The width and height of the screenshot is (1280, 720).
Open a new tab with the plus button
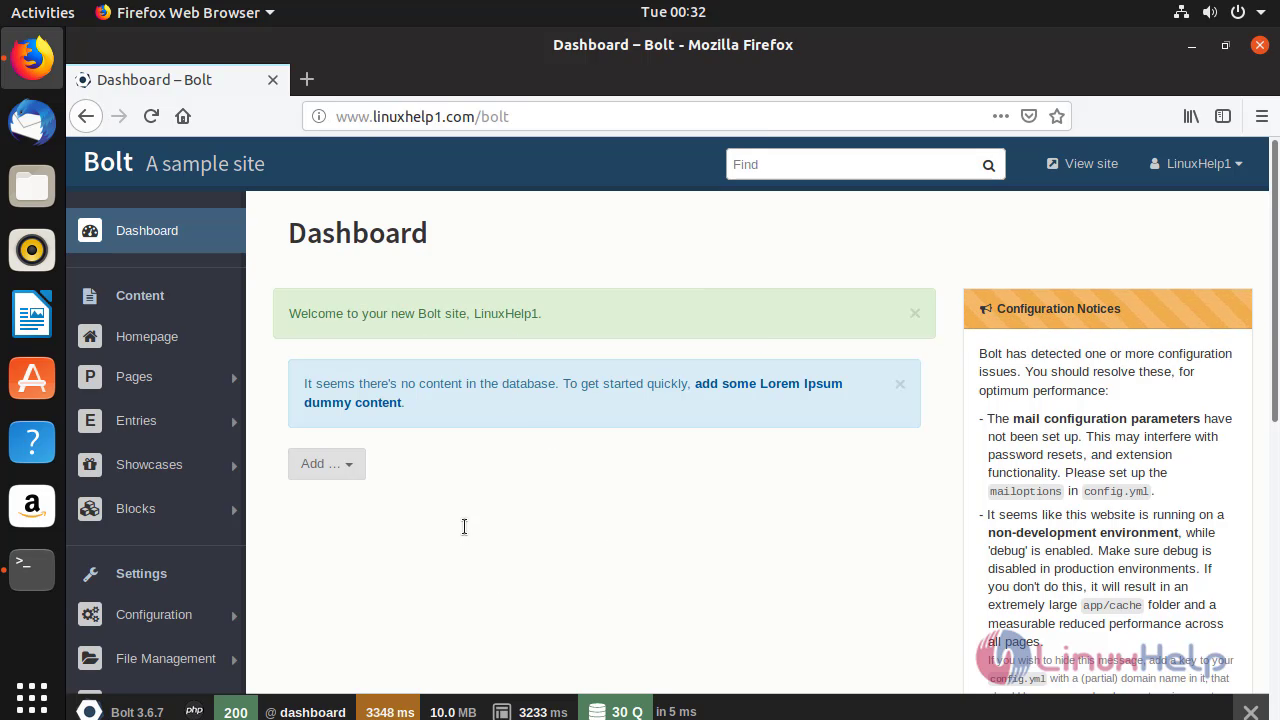point(307,79)
